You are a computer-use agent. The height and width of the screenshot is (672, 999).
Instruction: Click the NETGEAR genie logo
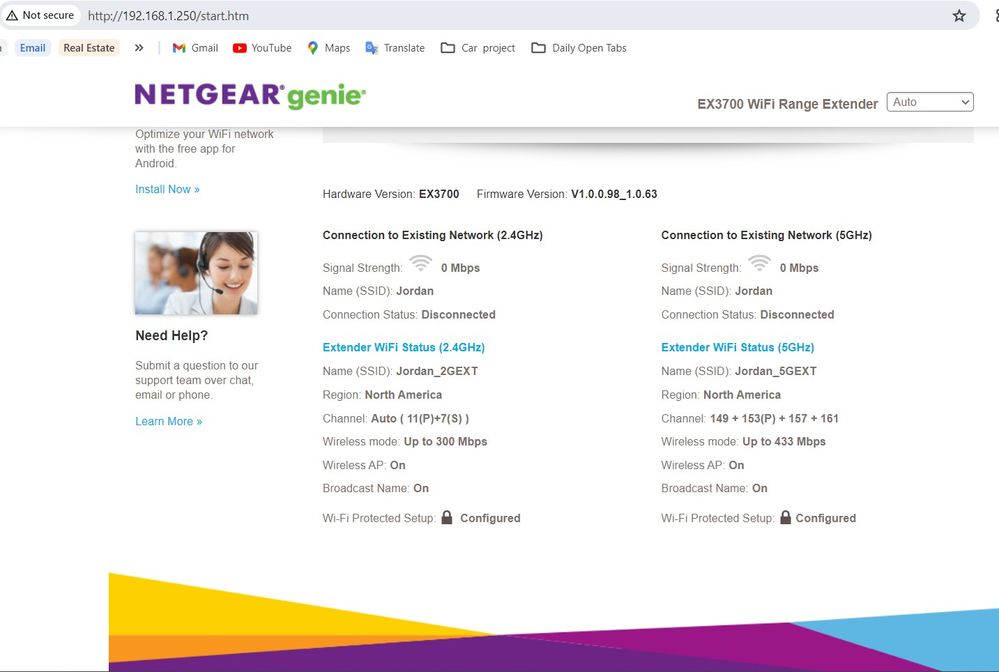pyautogui.click(x=250, y=96)
